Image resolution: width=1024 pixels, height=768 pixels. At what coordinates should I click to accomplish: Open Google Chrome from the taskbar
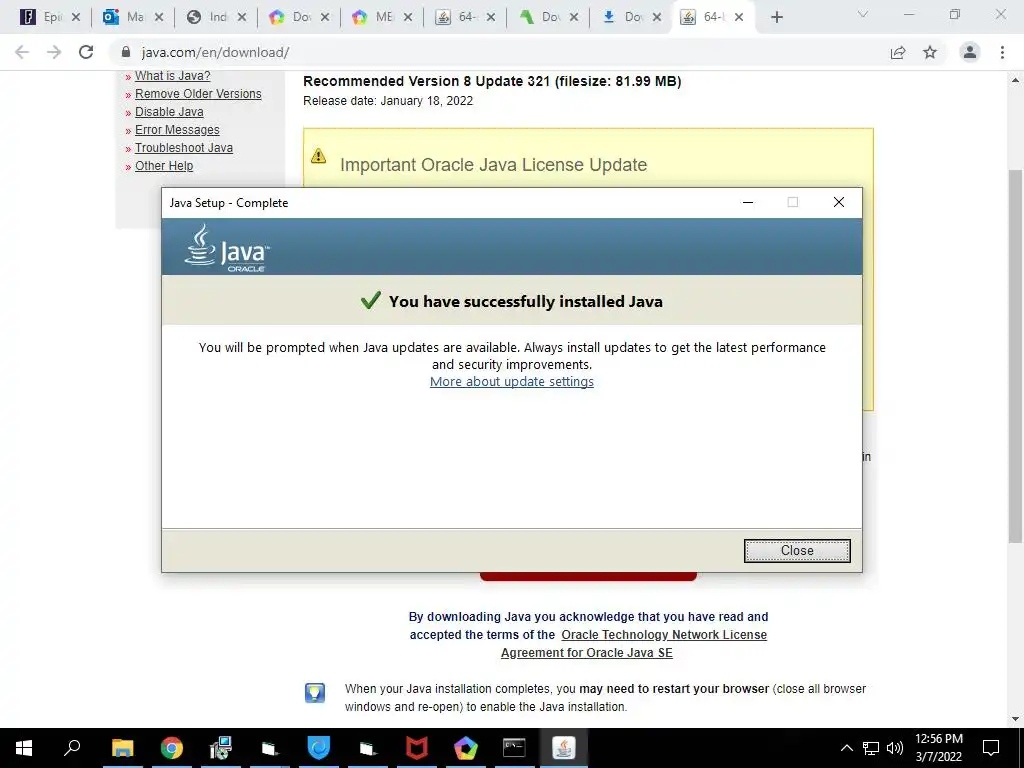coord(172,748)
